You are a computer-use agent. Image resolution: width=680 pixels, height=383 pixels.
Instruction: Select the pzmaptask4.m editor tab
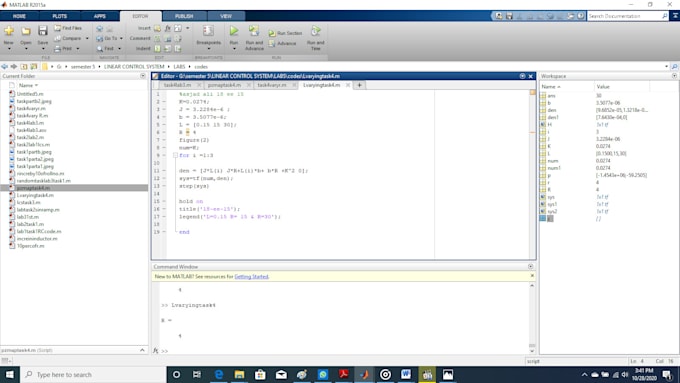(224, 85)
